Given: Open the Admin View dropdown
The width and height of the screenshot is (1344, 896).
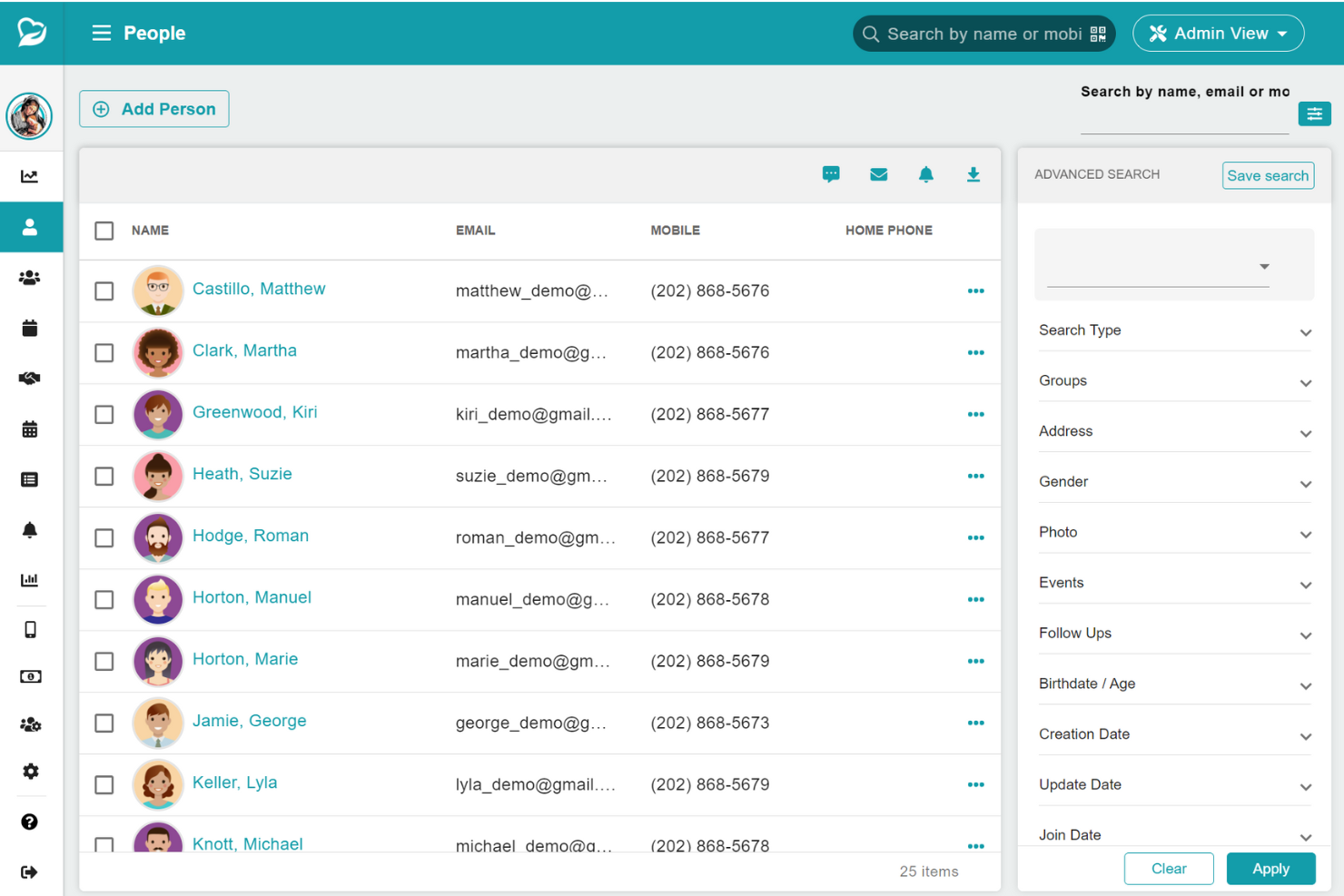Looking at the screenshot, I should (x=1218, y=33).
